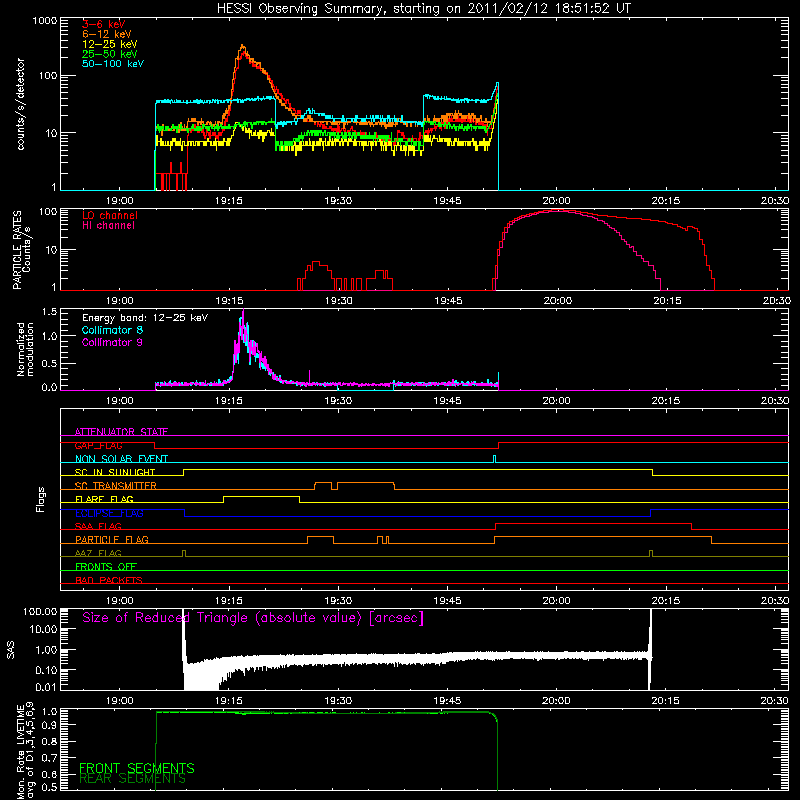
Task: Click the 'ATTENUATOR_STATE' flag label
Action: pyautogui.click(x=121, y=432)
